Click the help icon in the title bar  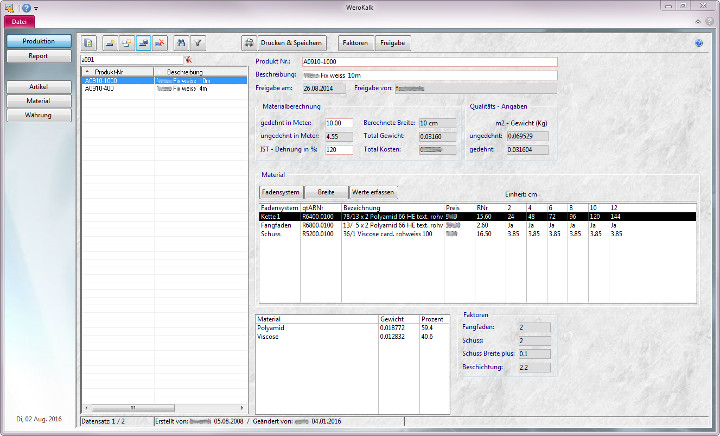[x=25, y=7]
